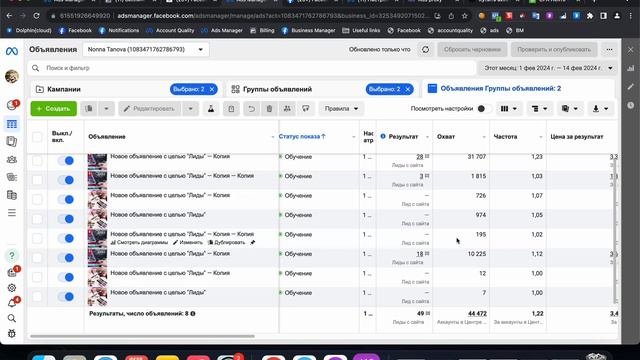Screen dimensions: 640x360
Task: Open the breakdown dropdown in toolbar
Action: [539, 109]
